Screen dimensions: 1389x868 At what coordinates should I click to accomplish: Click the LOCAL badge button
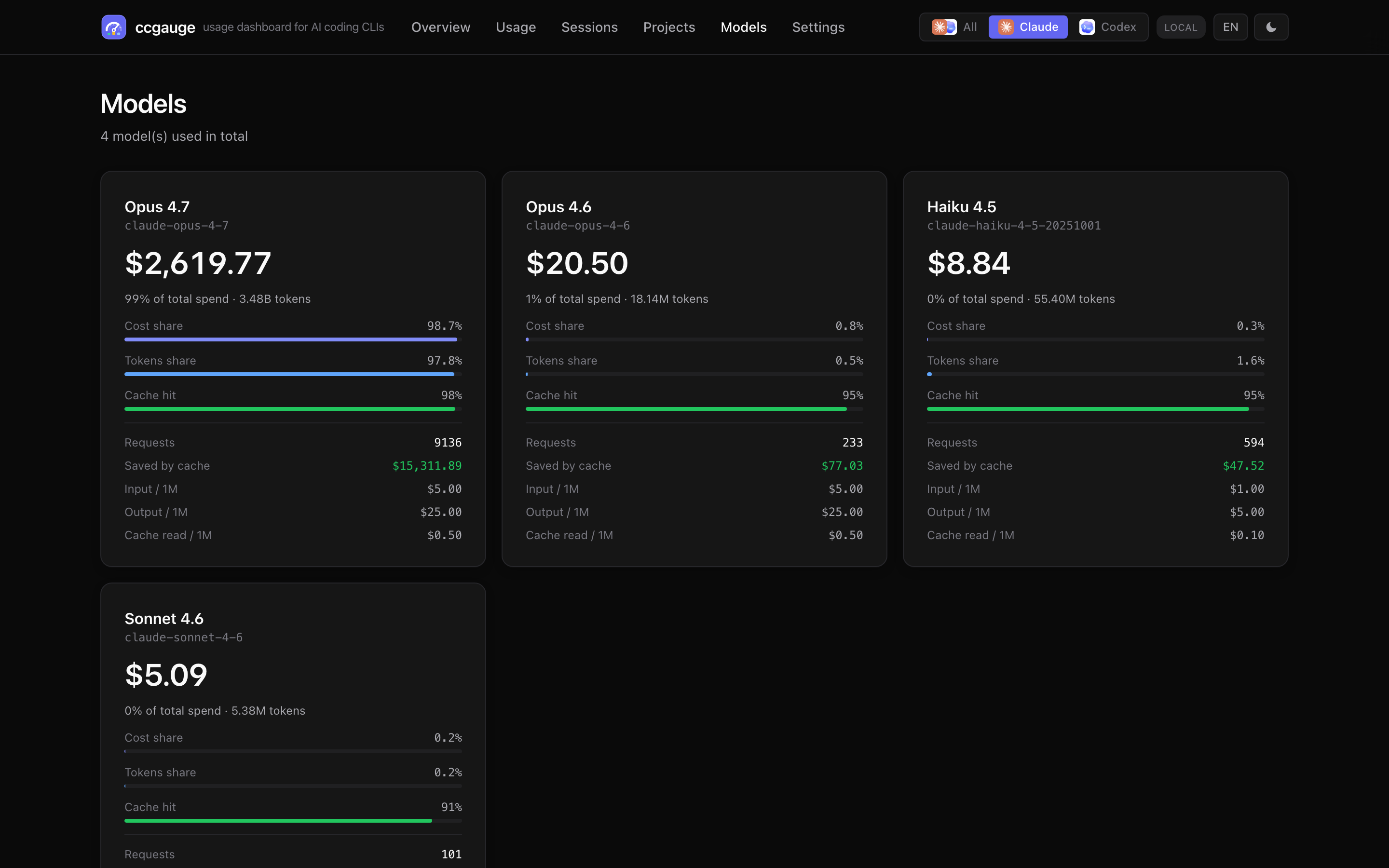click(x=1181, y=27)
